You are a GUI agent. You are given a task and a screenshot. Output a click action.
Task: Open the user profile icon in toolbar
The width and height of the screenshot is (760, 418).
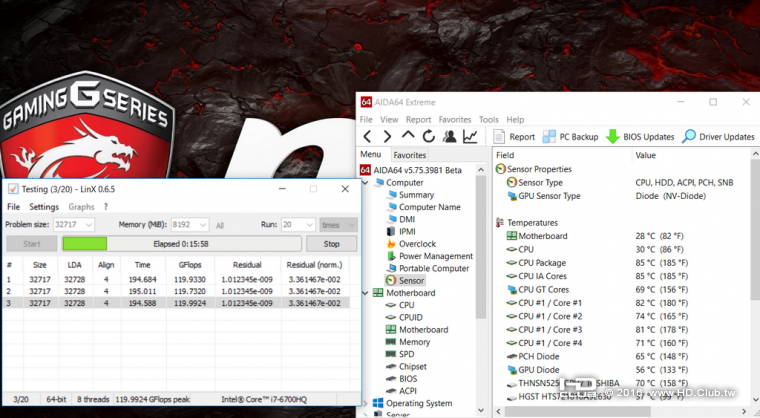click(449, 136)
